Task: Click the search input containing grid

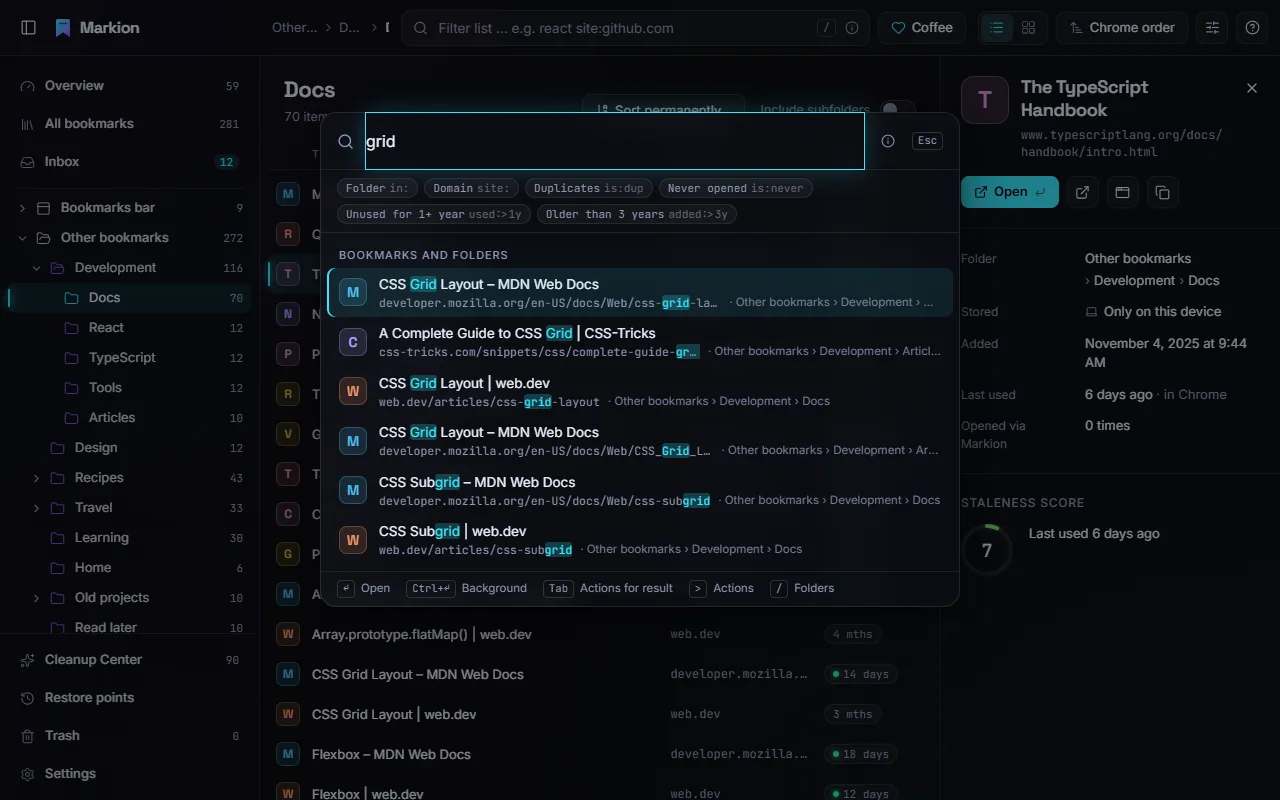Action: (614, 141)
